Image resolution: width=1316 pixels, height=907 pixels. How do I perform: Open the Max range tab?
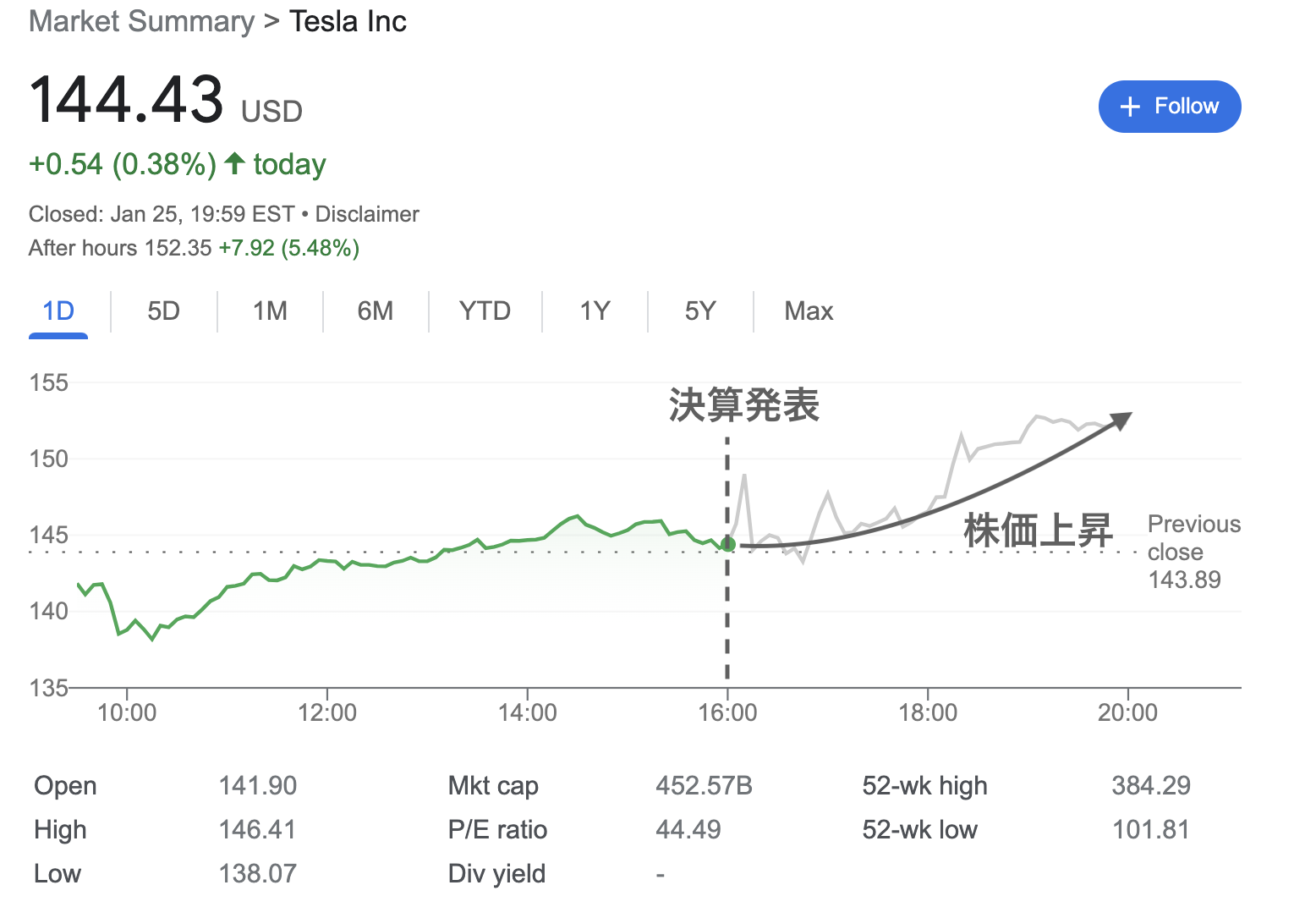tap(809, 311)
